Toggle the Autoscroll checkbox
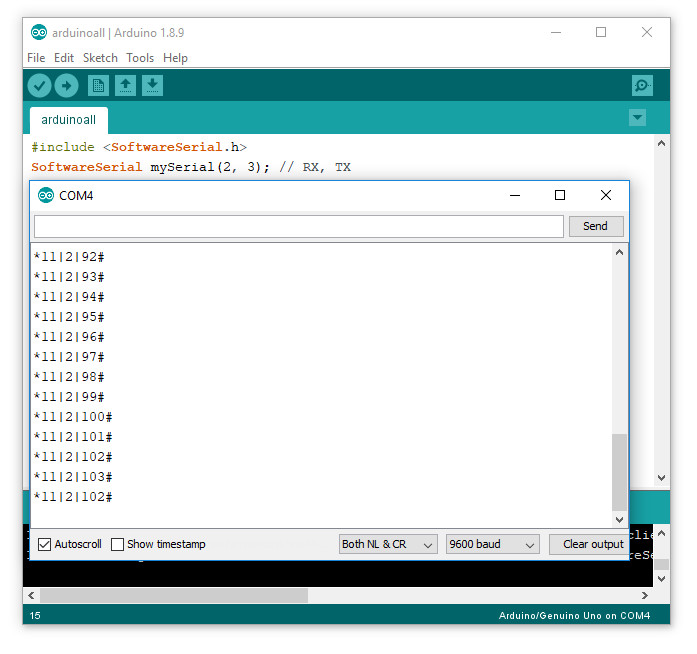697x654 pixels. coord(44,544)
